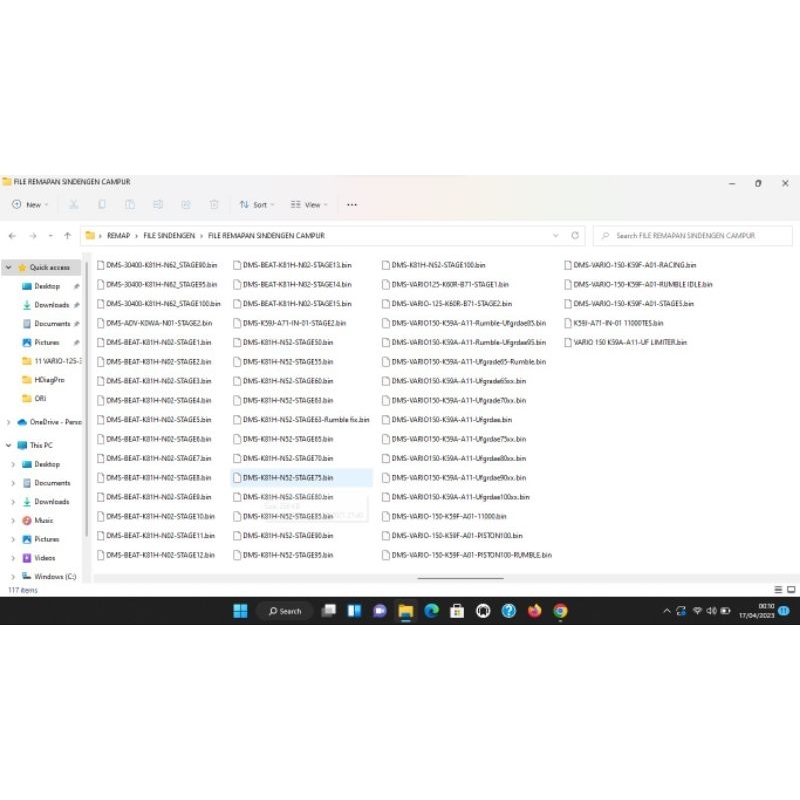800x800 pixels.
Task: Navigate back with the back arrow
Action: 11,234
